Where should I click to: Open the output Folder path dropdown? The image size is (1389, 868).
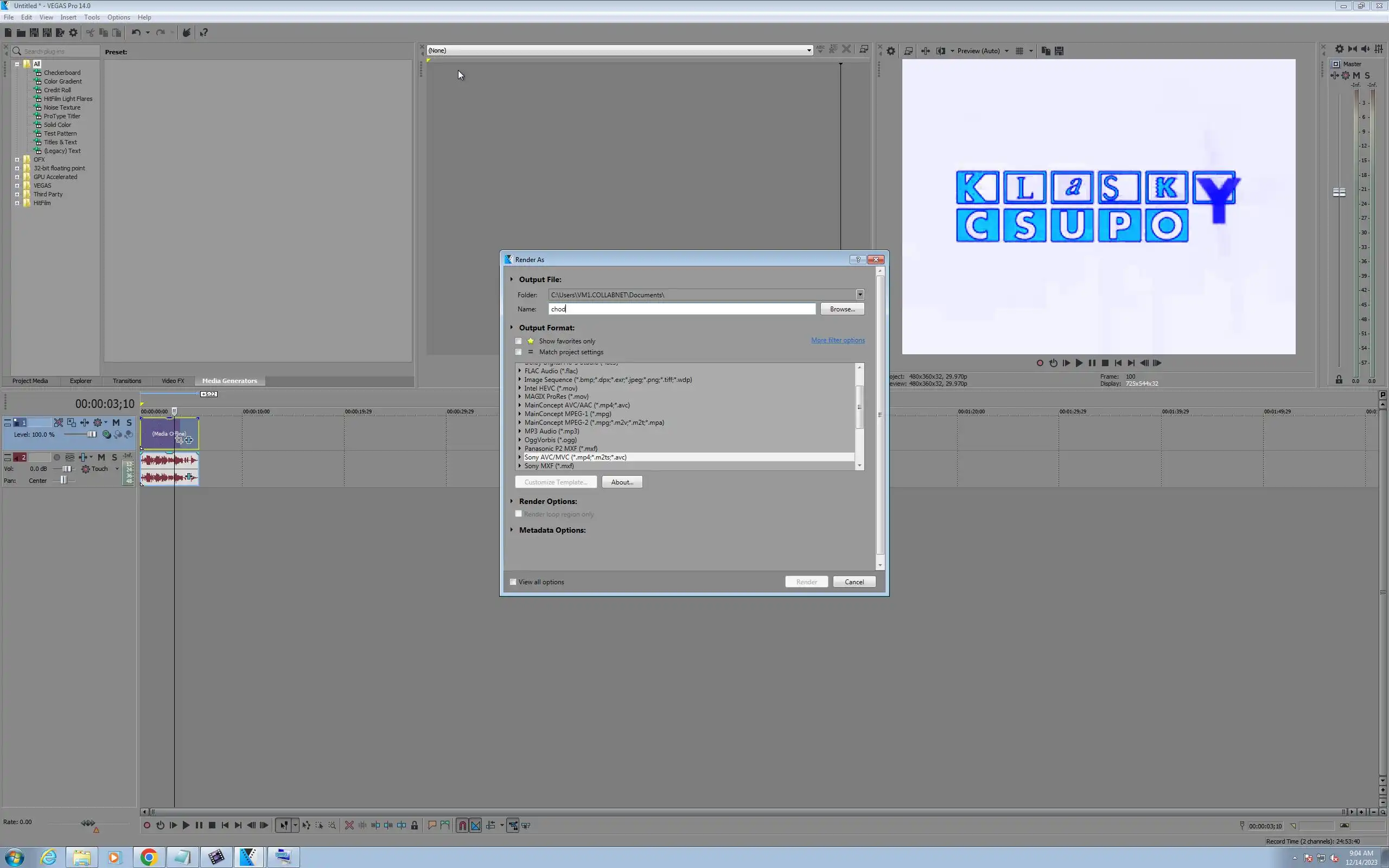(860, 295)
